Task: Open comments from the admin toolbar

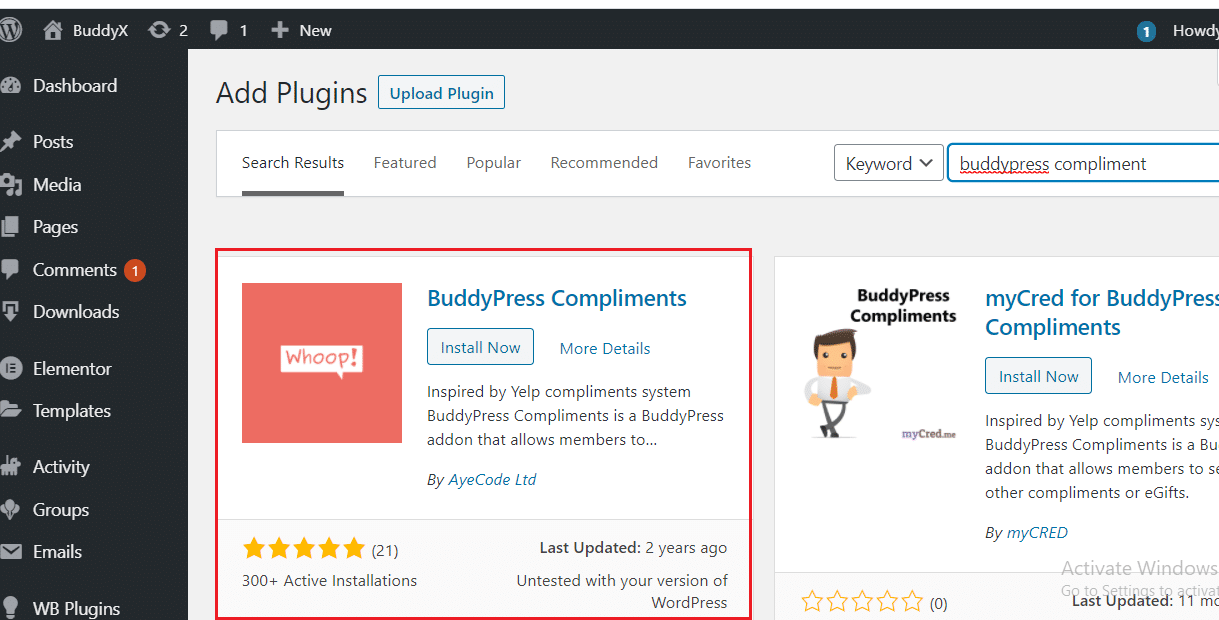Action: 228,29
